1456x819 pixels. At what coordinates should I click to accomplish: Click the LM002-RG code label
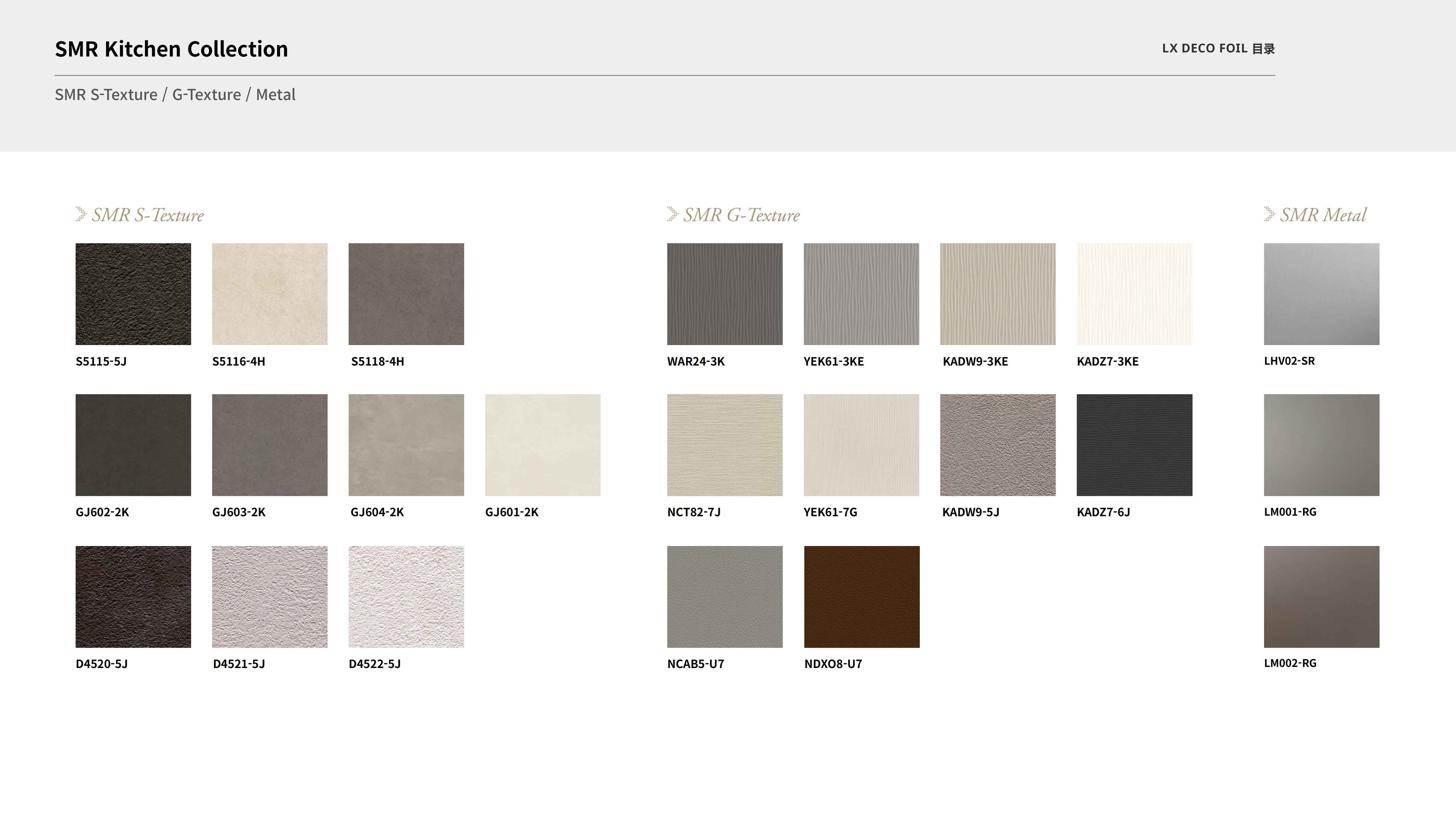tap(1290, 663)
